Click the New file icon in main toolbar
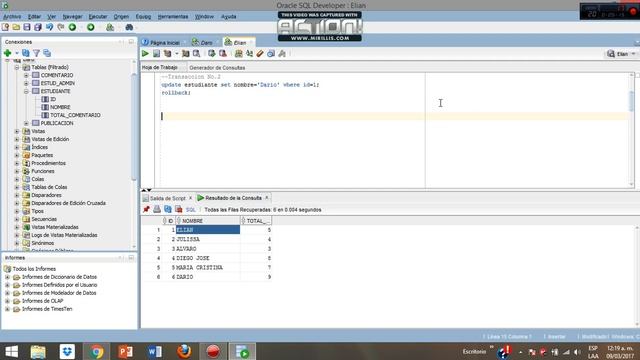This screenshot has height=360, width=640. click(5, 27)
